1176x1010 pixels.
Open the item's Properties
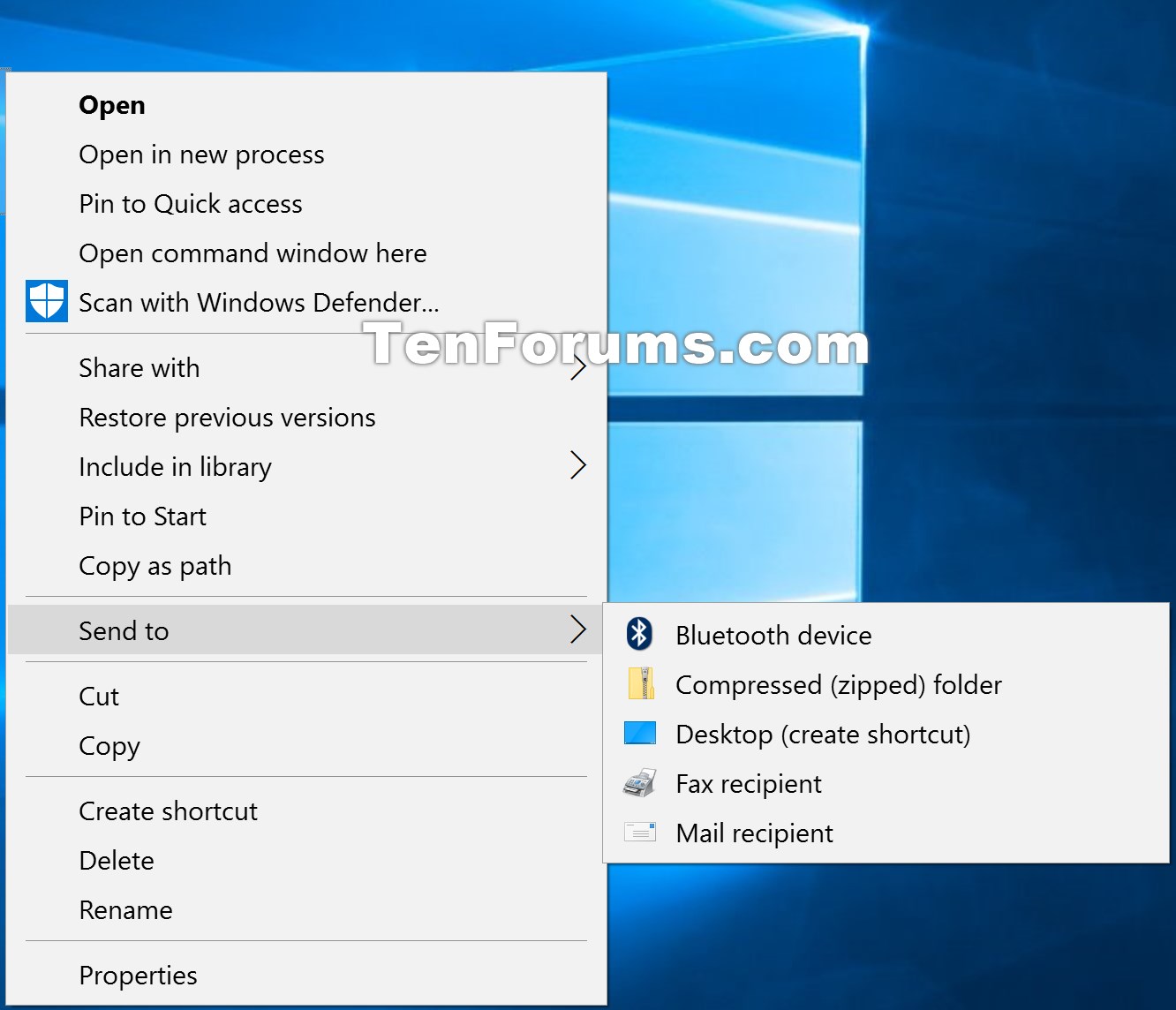[138, 975]
